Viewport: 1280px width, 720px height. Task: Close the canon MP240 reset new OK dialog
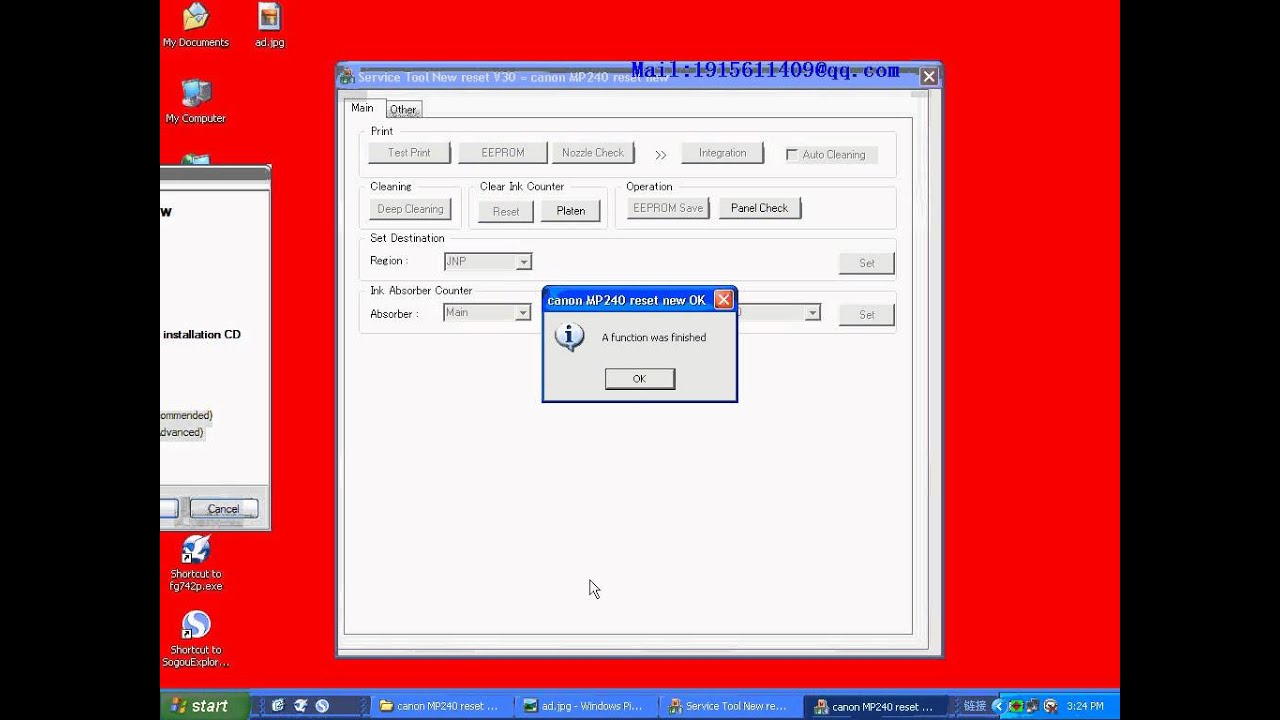[723, 300]
